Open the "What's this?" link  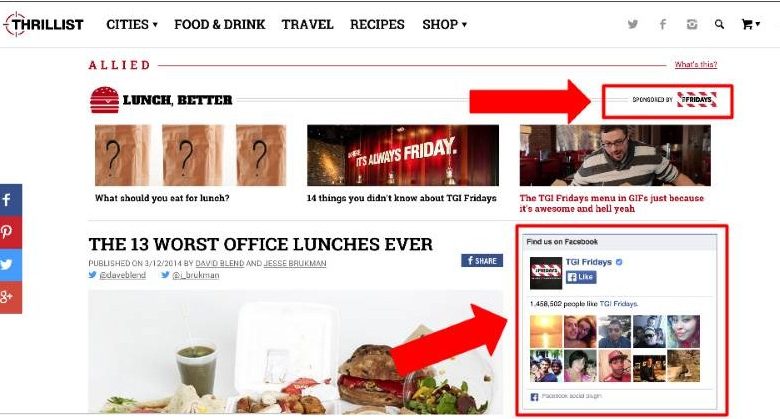coord(695,64)
